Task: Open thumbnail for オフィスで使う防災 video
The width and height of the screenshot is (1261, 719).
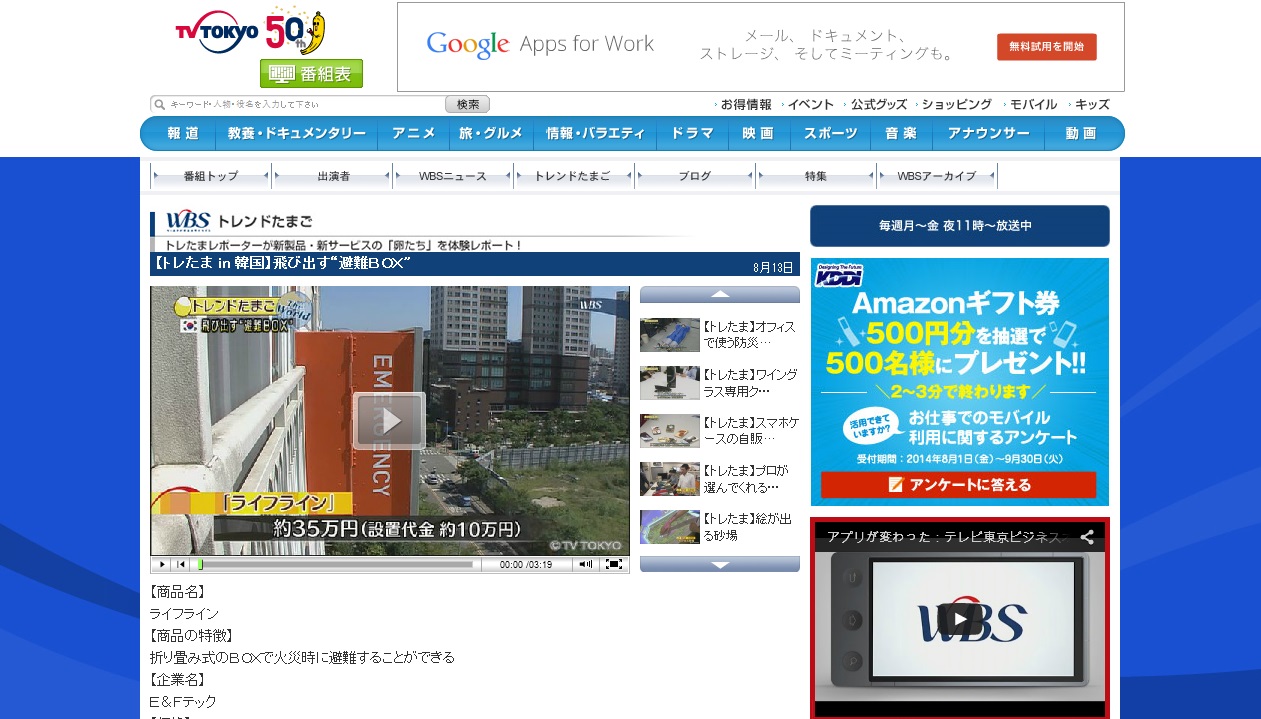Action: point(669,335)
